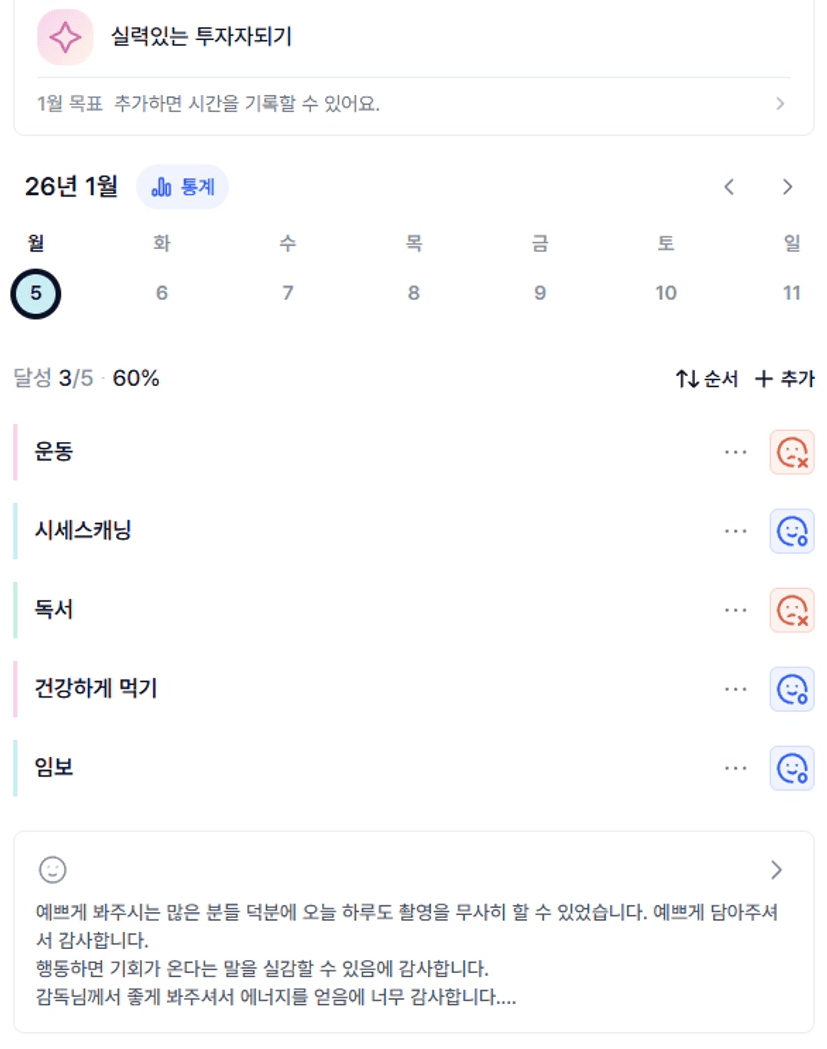Expand the 1월 목표 row chevron
This screenshot has width=827, height=1049.
780,104
